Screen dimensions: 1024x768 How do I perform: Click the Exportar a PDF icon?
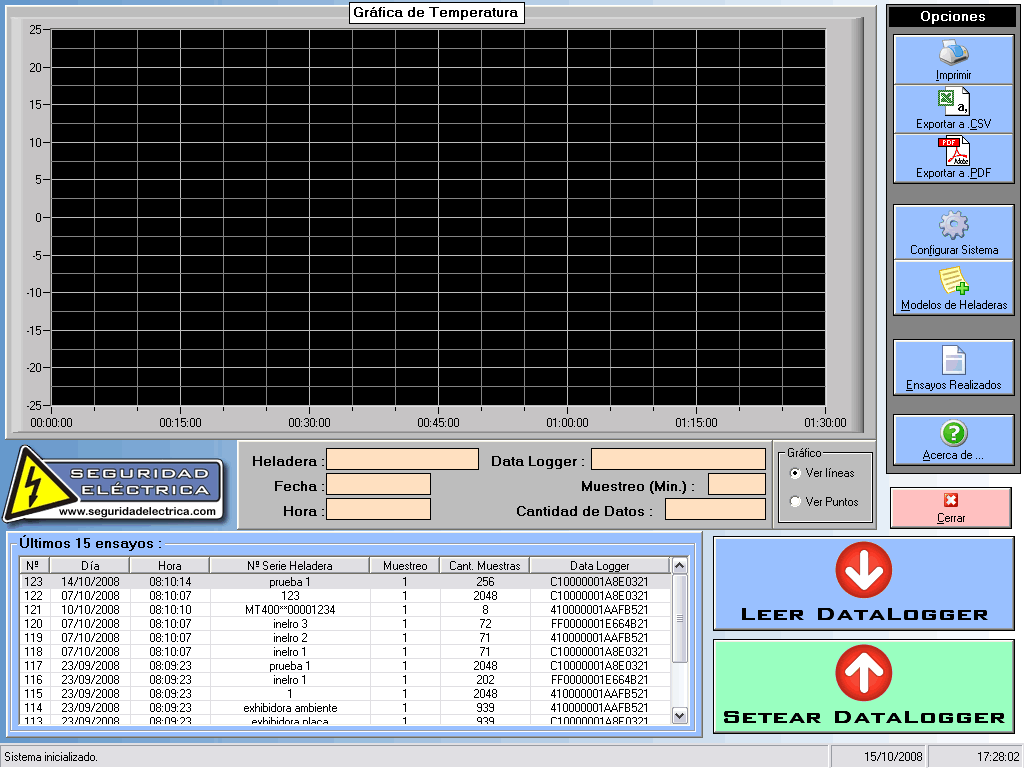(953, 151)
